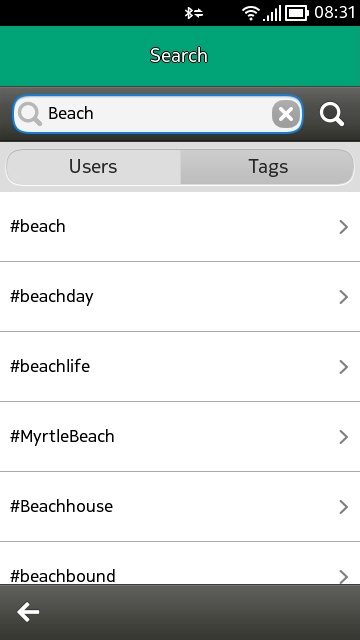This screenshot has height=640, width=360.
Task: Clear the Beach search text
Action: click(287, 114)
